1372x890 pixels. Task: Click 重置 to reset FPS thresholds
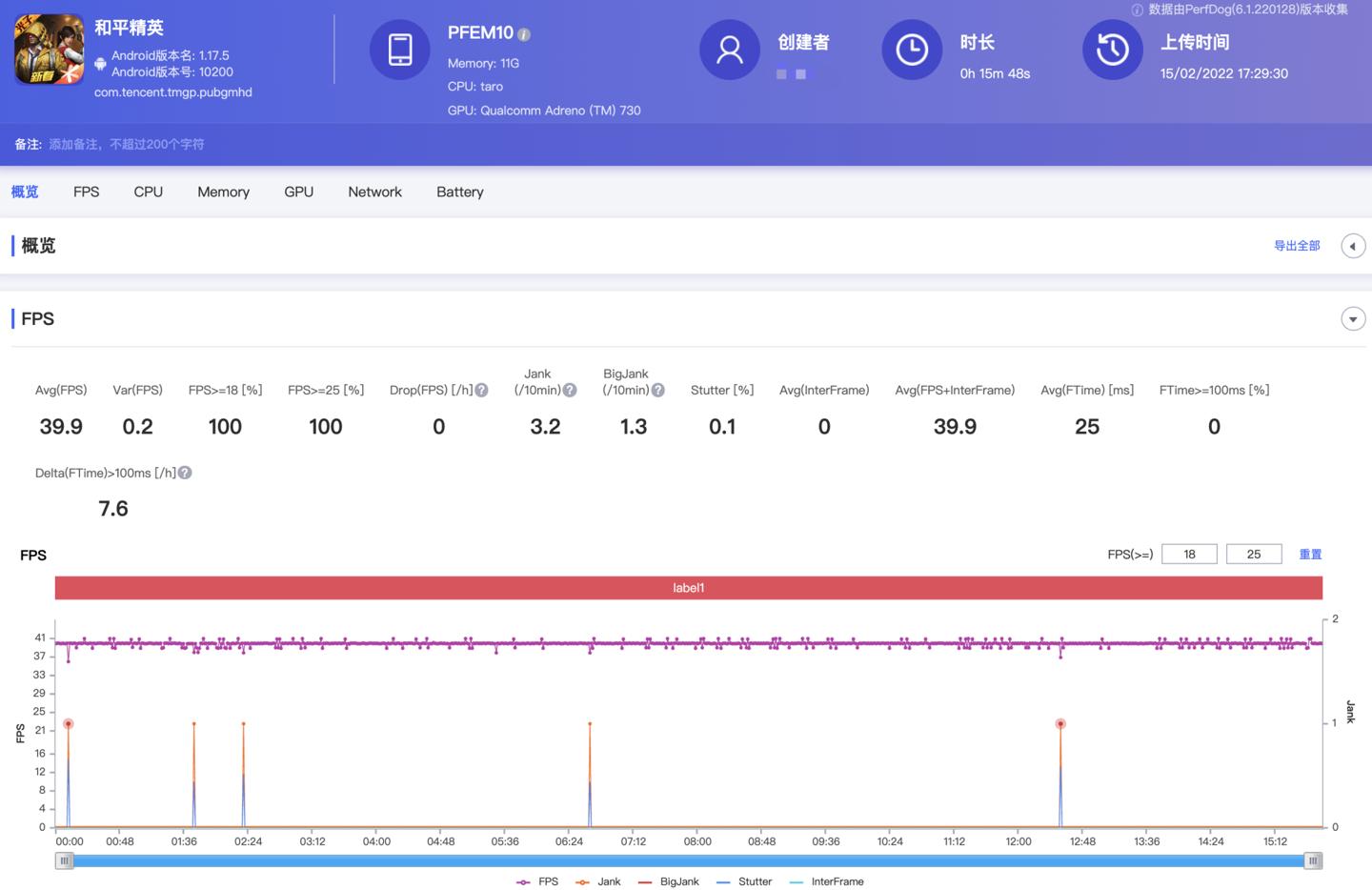pyautogui.click(x=1310, y=554)
